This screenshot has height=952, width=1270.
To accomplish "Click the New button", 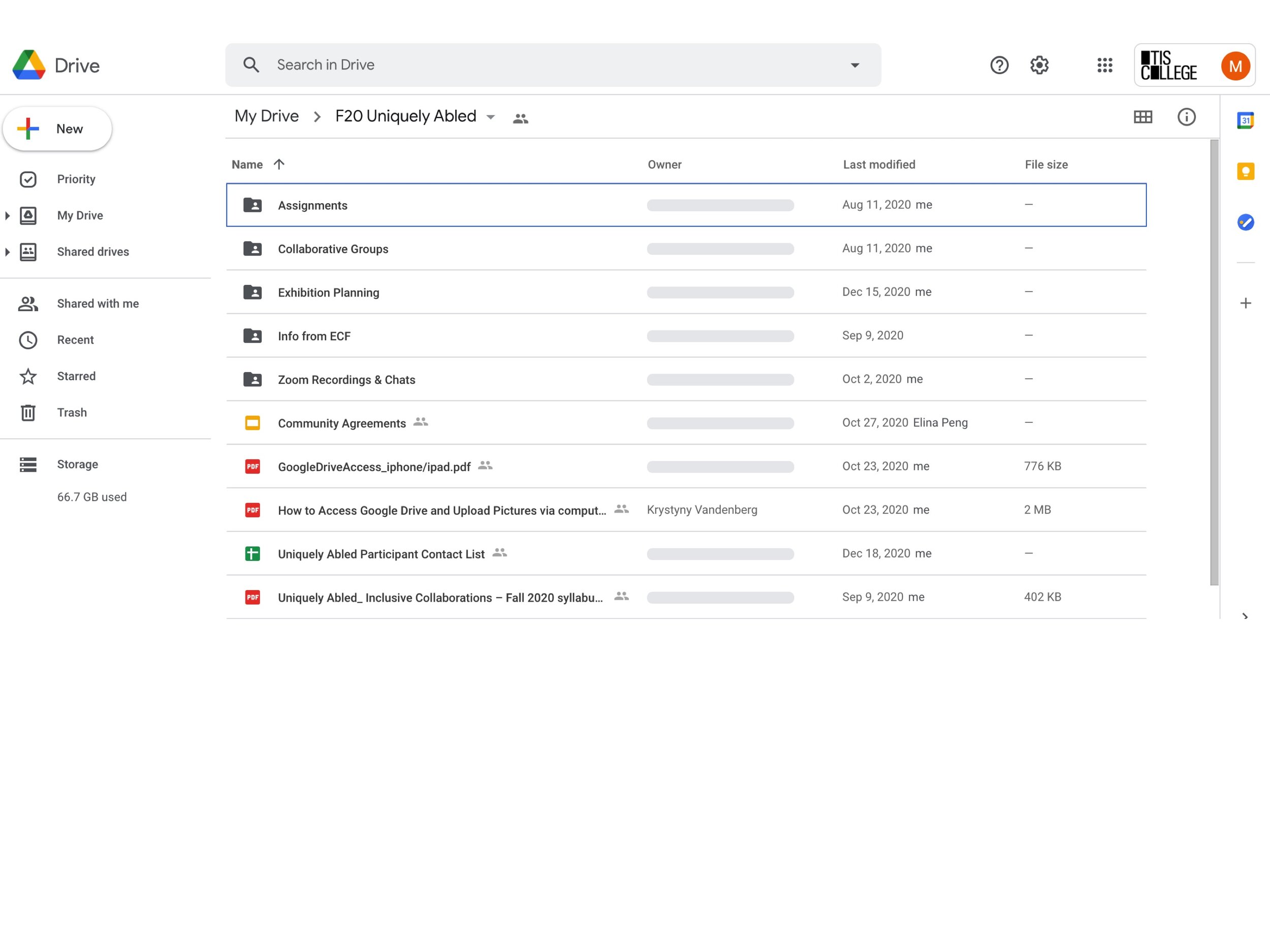I will [x=57, y=128].
